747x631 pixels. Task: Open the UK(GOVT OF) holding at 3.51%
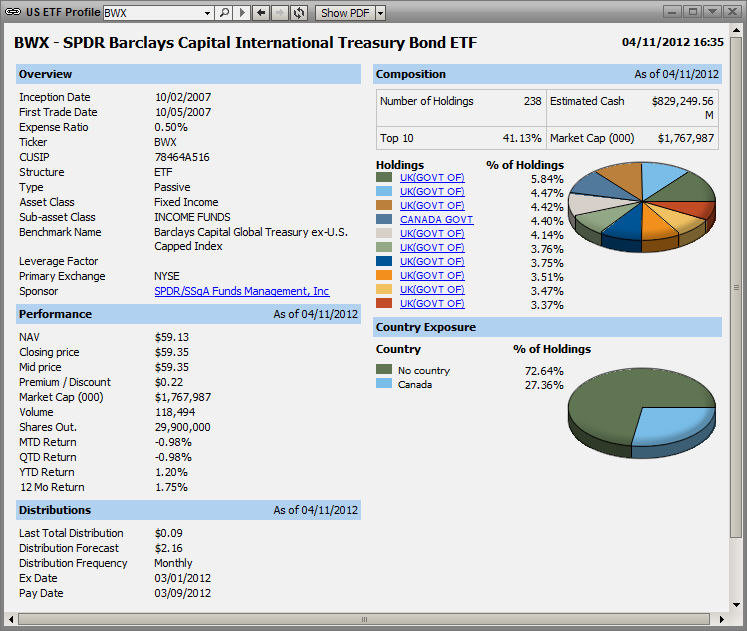pyautogui.click(x=432, y=275)
